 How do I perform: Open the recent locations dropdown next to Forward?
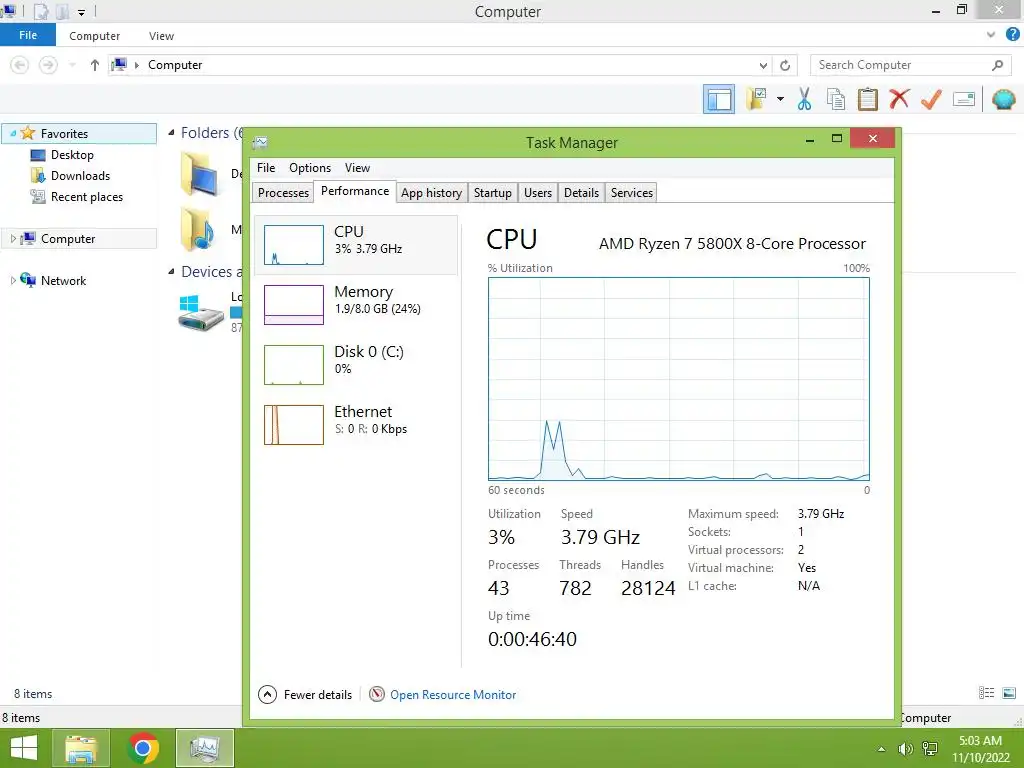tap(72, 65)
